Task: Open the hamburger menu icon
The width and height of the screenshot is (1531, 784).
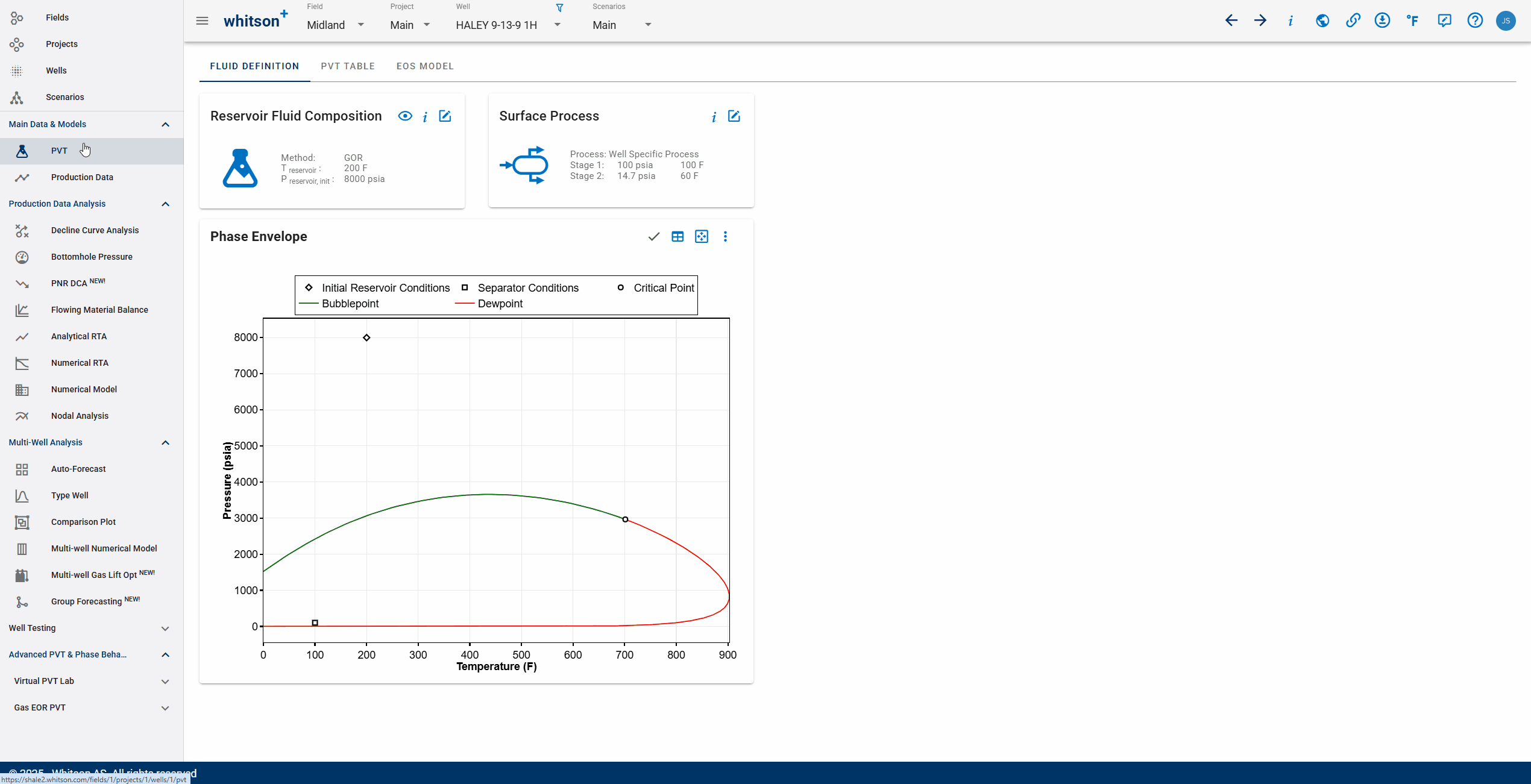Action: [202, 21]
